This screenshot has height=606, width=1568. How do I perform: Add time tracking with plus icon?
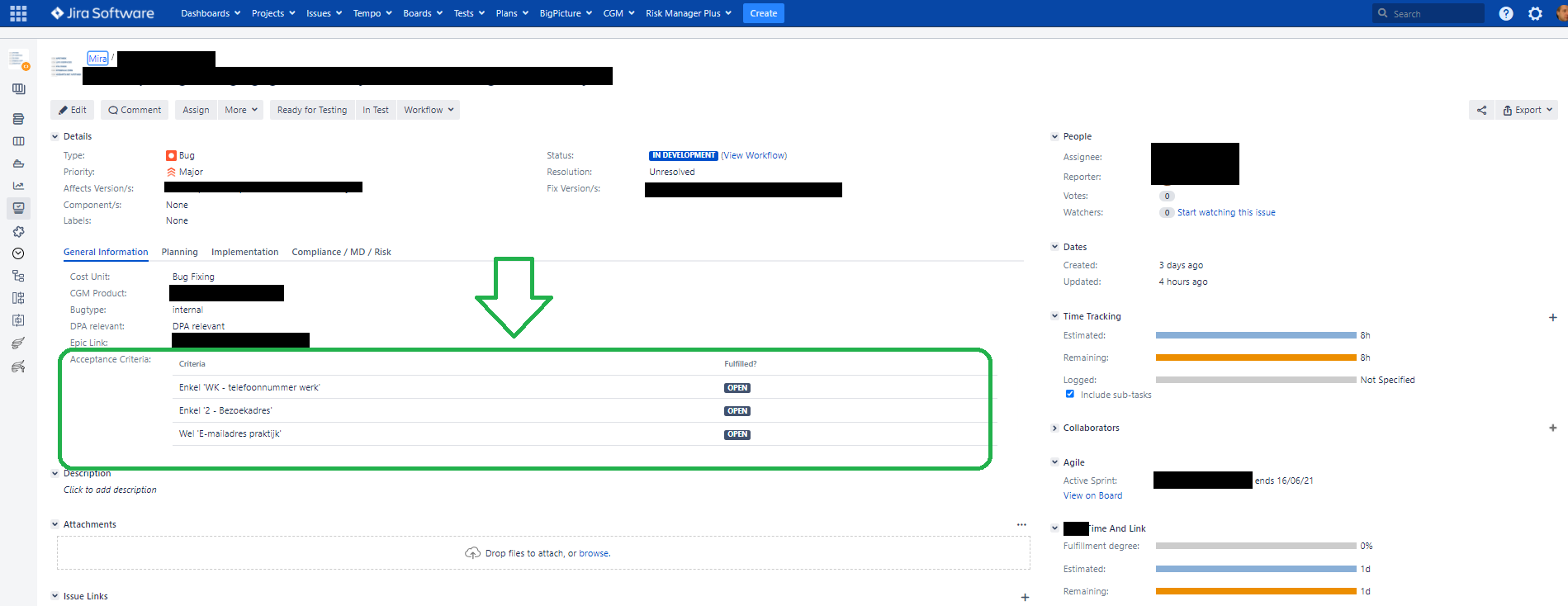(x=1552, y=317)
